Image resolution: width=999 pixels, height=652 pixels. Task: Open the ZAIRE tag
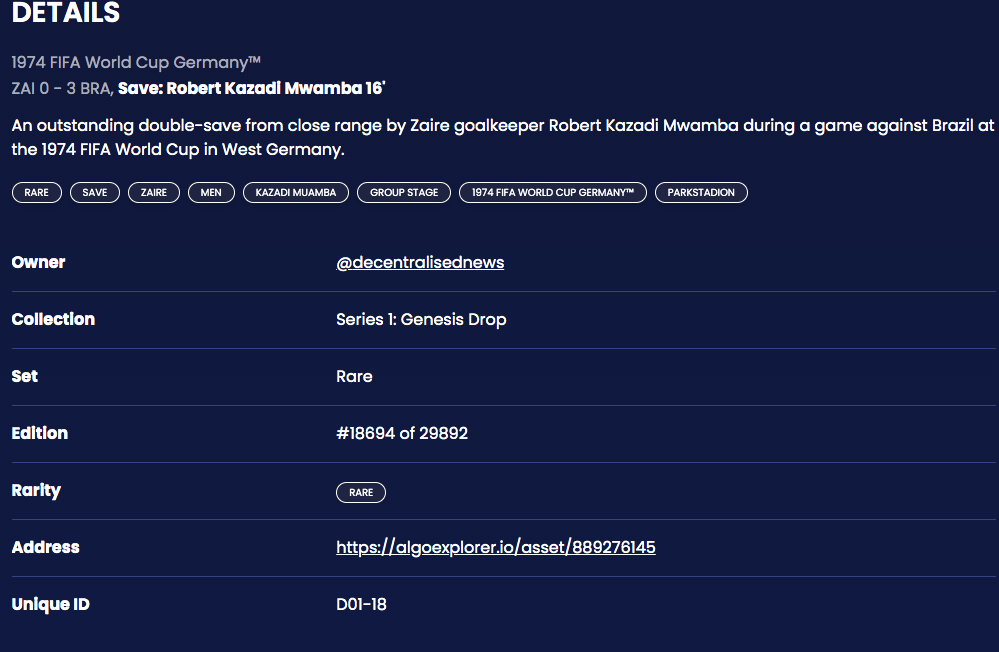pyautogui.click(x=154, y=192)
